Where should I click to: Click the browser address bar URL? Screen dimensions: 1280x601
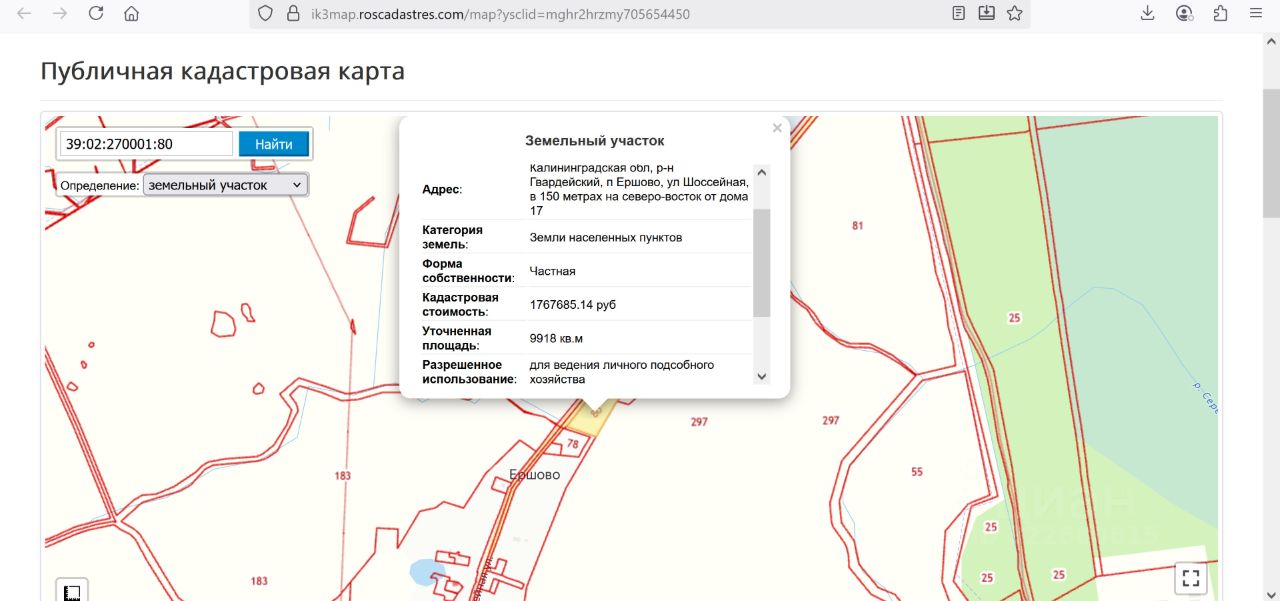[500, 14]
